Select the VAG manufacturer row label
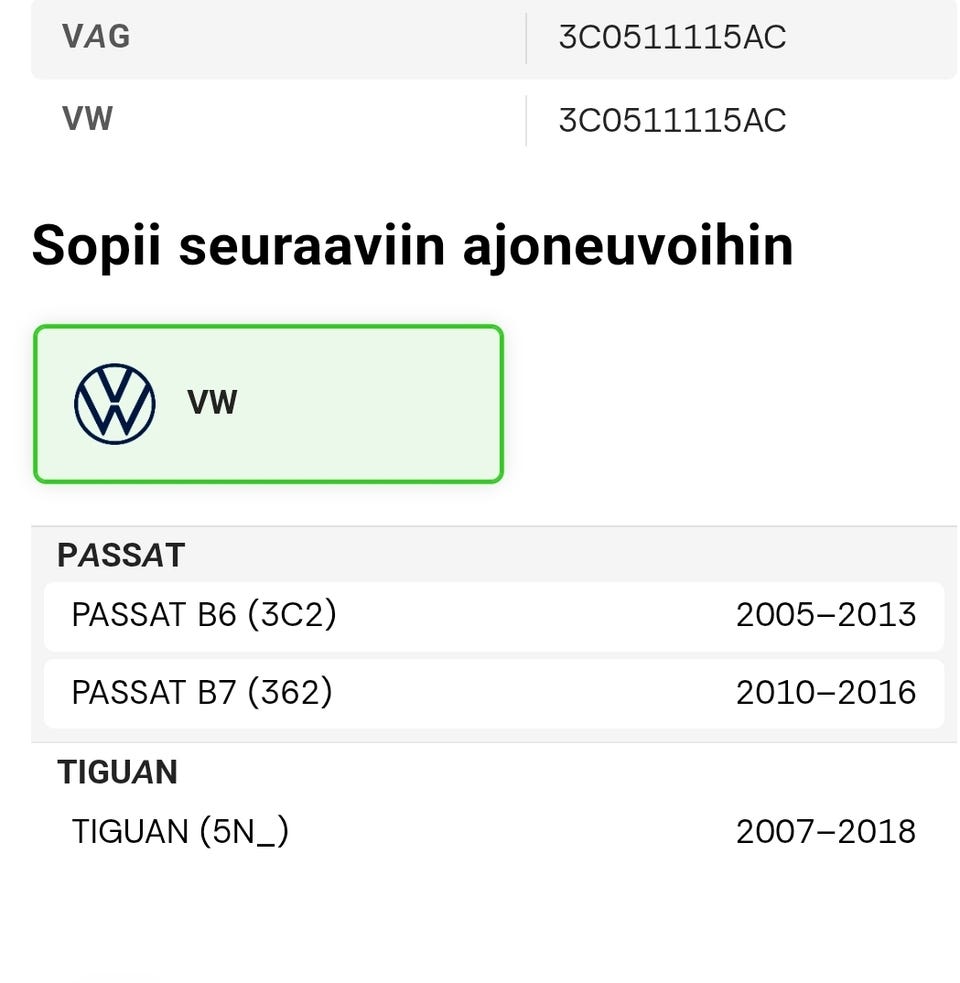The width and height of the screenshot is (960, 983). tap(96, 36)
